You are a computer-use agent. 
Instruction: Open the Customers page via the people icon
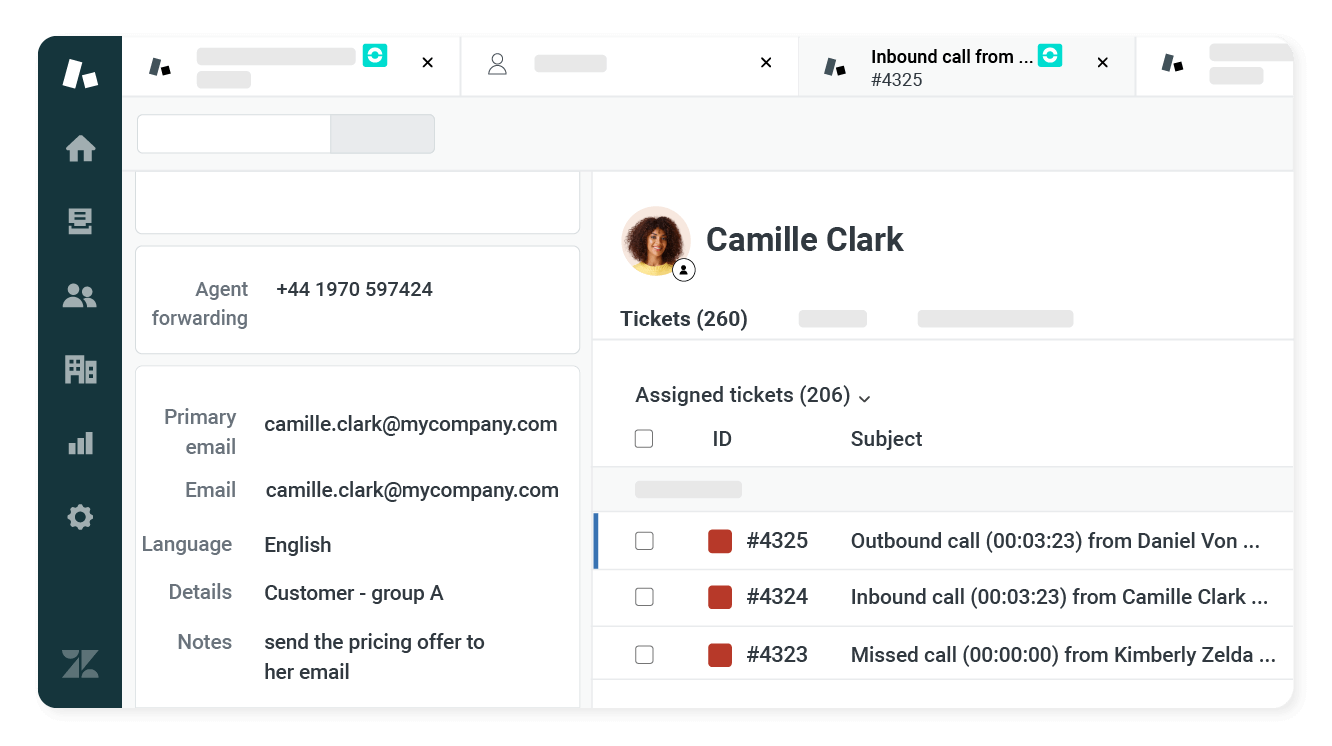tap(79, 295)
